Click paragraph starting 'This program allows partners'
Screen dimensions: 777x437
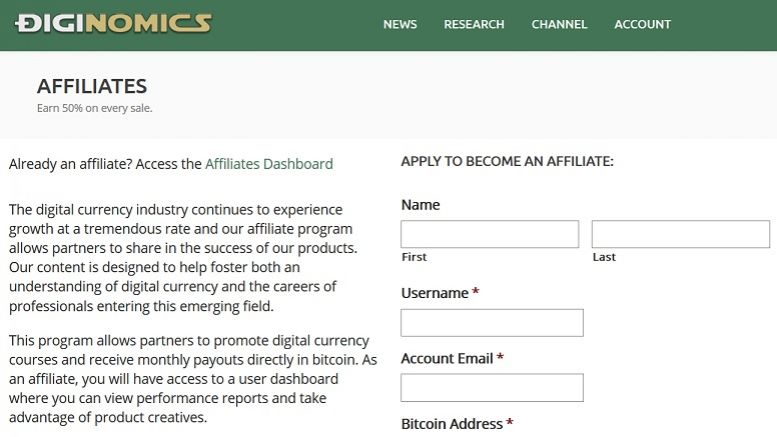193,379
